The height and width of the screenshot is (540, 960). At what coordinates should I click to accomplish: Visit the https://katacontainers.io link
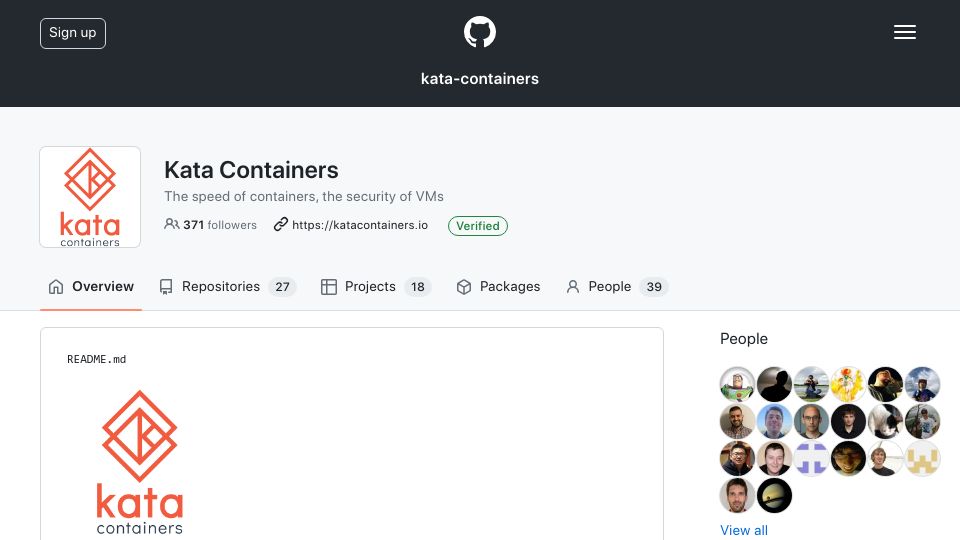(x=359, y=225)
